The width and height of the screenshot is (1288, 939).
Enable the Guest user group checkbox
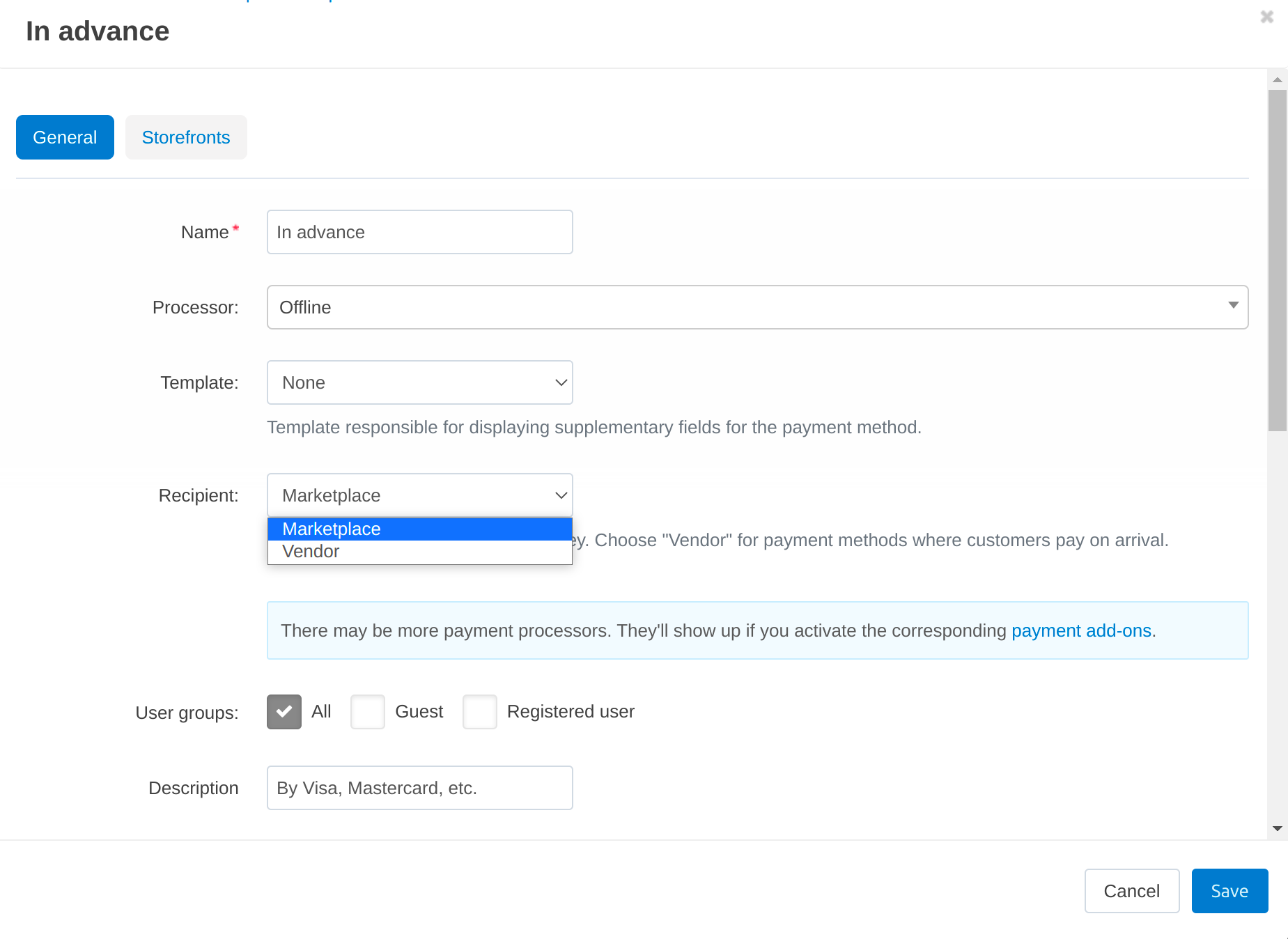pos(368,712)
